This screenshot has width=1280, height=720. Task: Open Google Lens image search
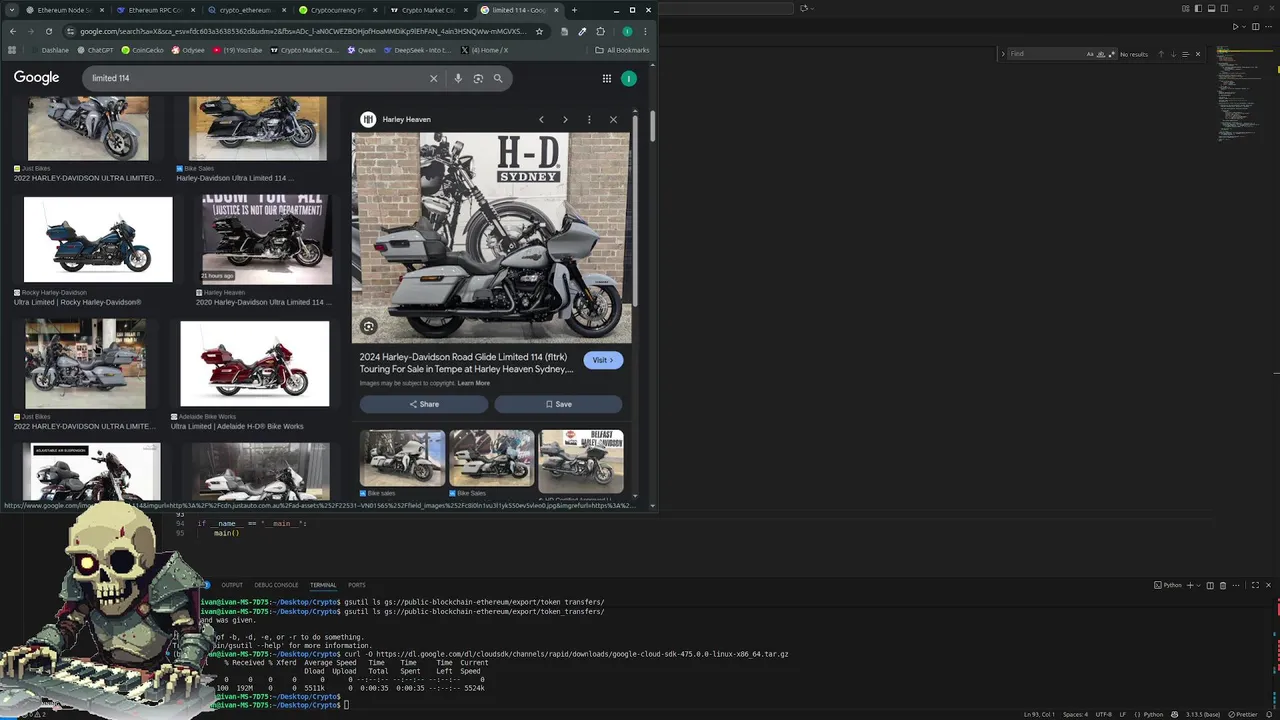[x=478, y=78]
